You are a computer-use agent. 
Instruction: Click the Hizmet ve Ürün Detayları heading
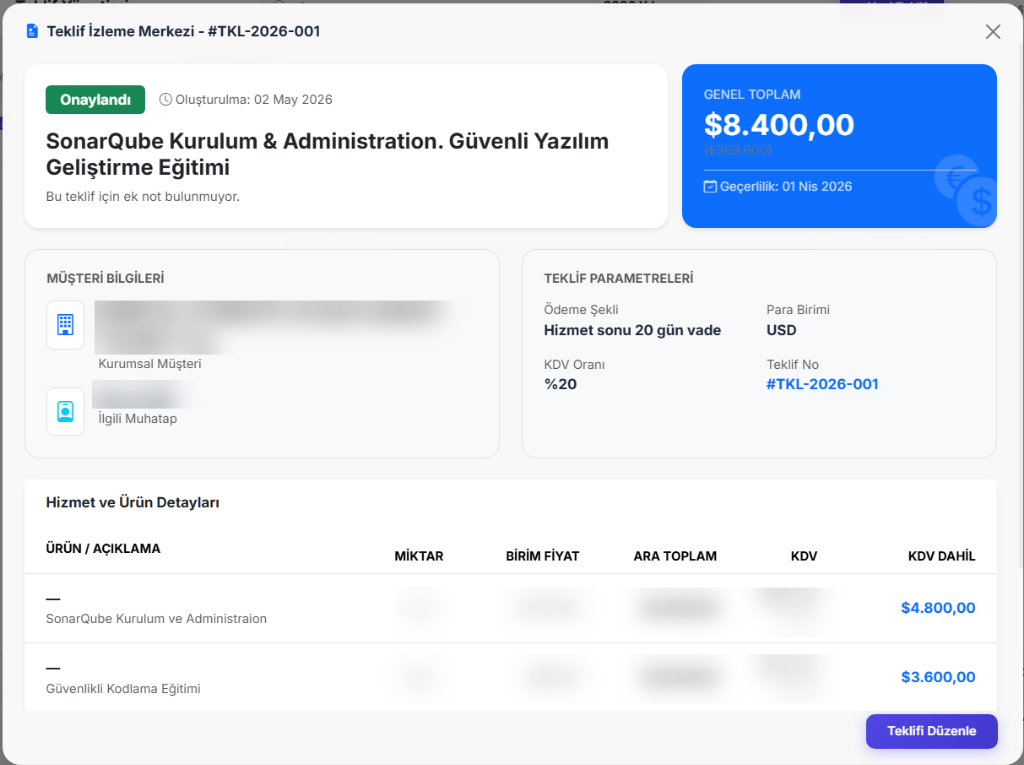(133, 502)
